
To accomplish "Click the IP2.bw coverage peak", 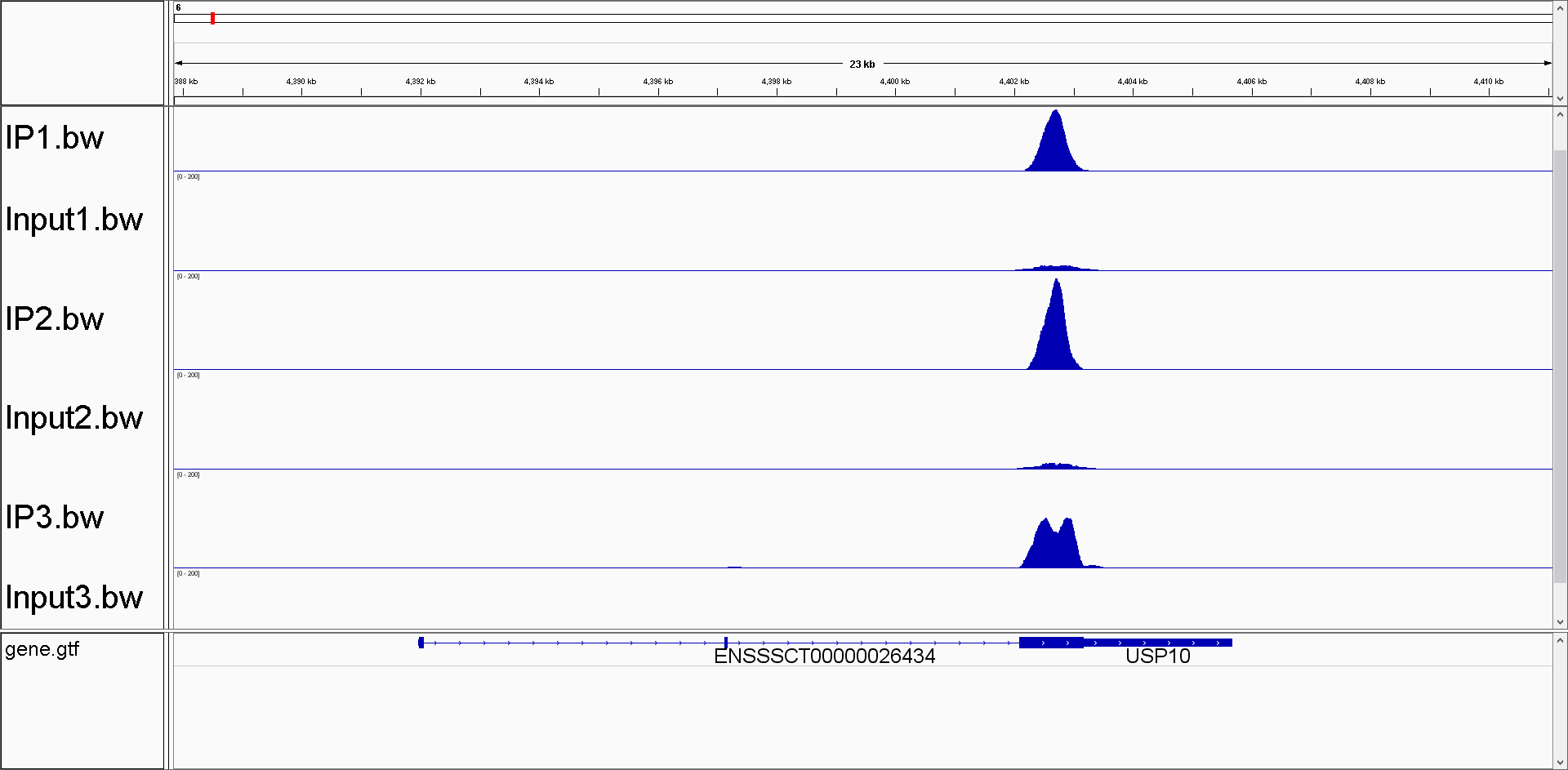I will [x=1056, y=327].
